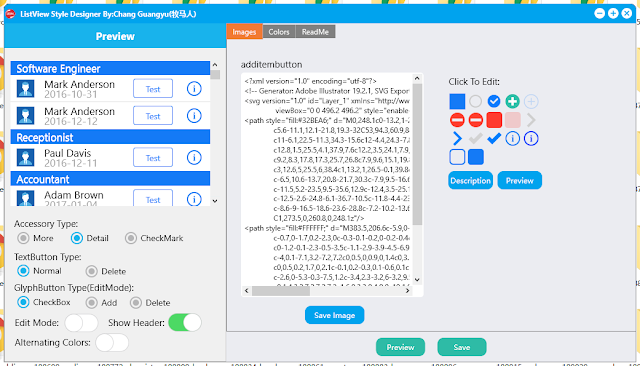Click inside the SVG code text area
This screenshot has height=366, width=640.
327,180
